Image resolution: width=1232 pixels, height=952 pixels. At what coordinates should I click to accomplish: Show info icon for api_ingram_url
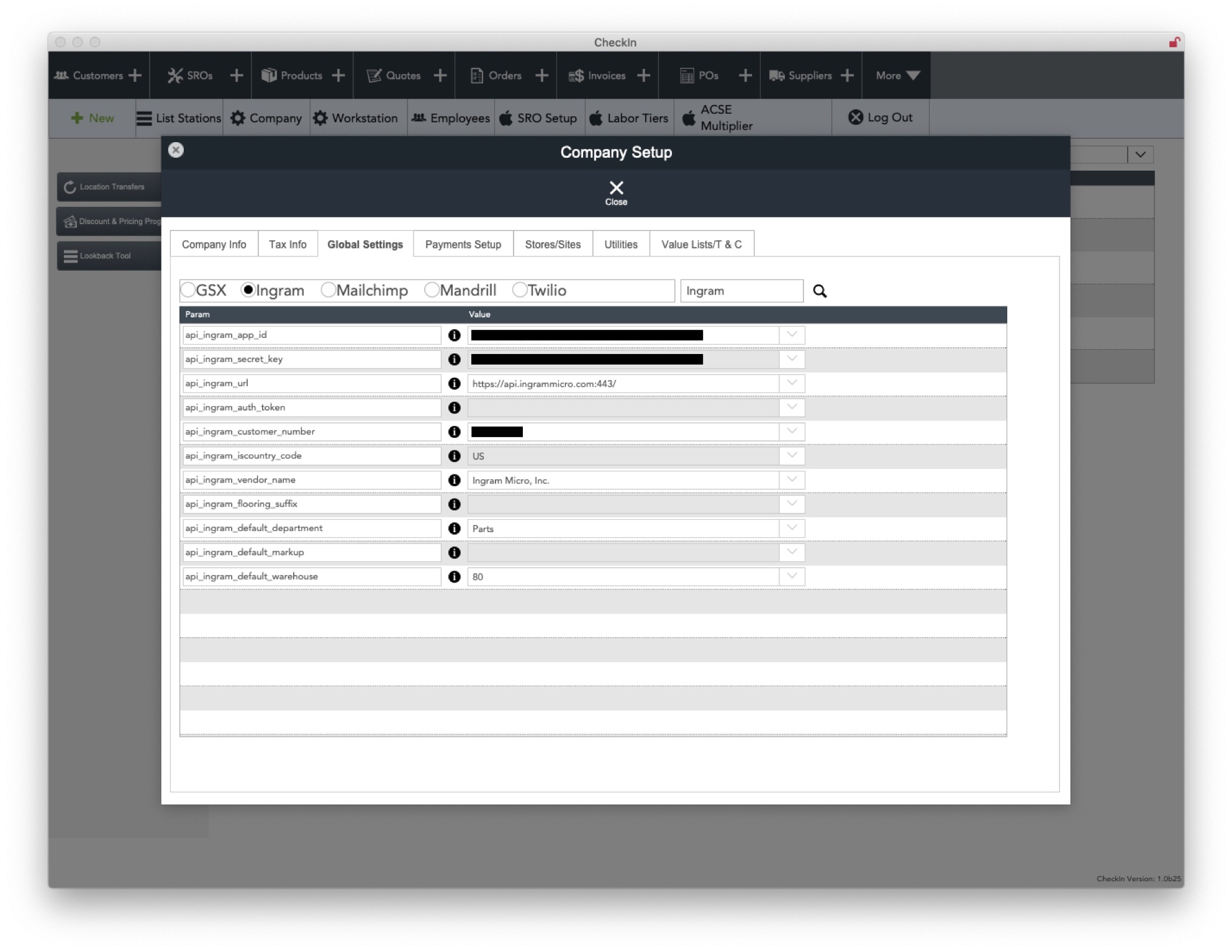[x=455, y=384]
